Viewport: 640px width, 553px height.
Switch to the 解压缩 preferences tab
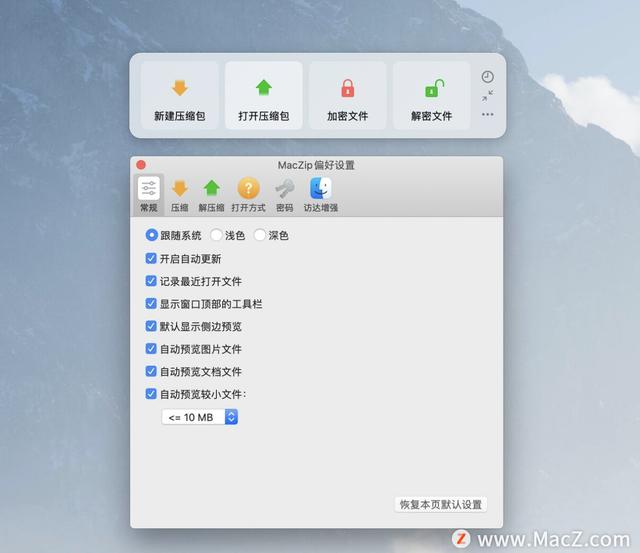click(211, 194)
